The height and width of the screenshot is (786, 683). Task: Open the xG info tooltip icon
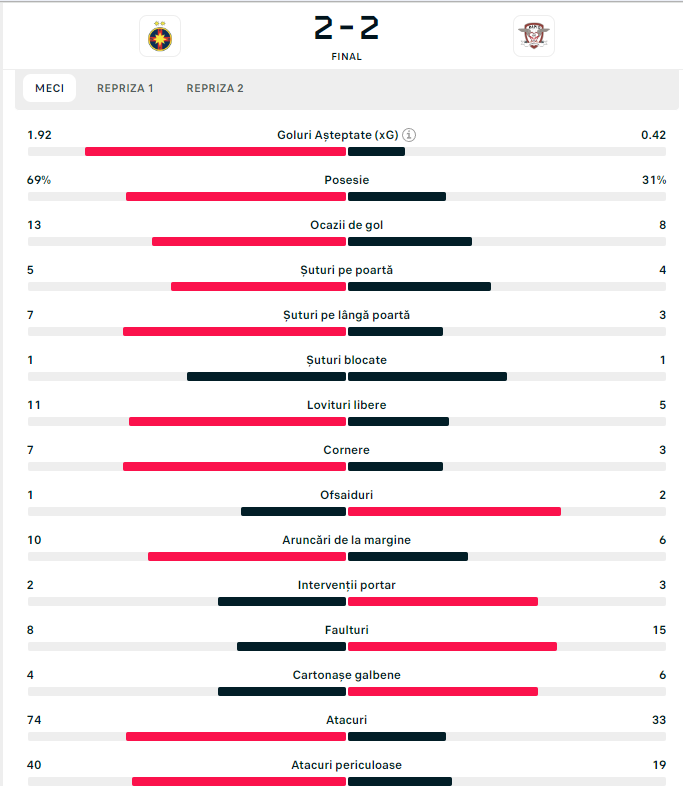(410, 135)
